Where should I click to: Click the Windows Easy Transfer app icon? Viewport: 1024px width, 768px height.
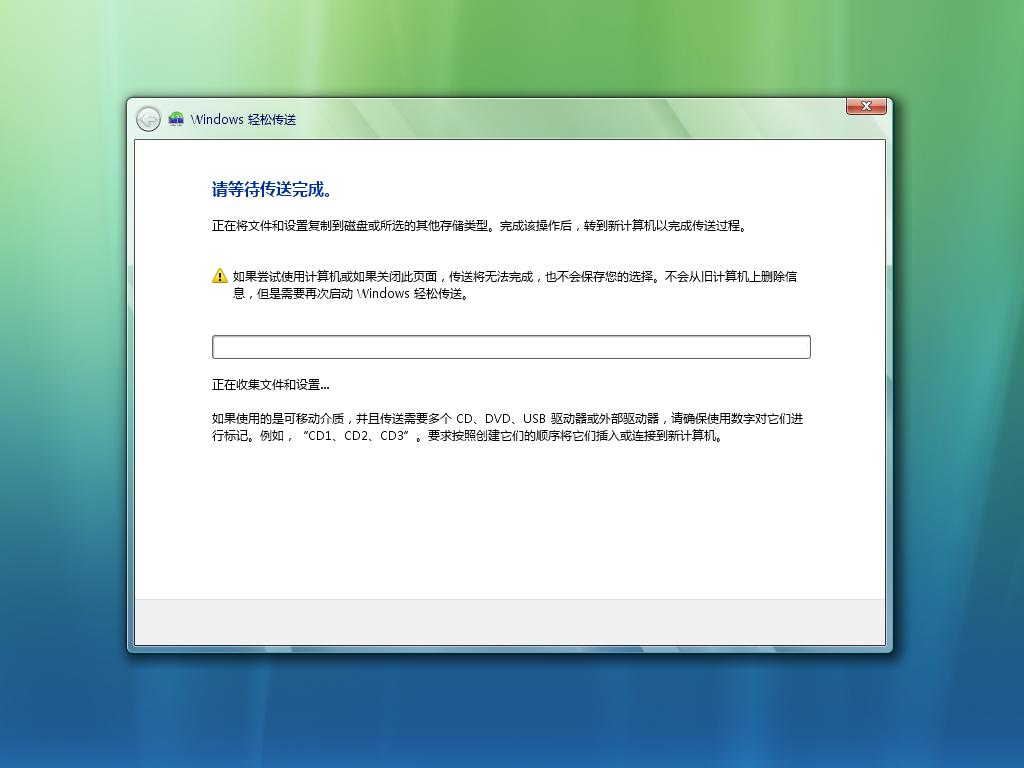click(x=176, y=119)
